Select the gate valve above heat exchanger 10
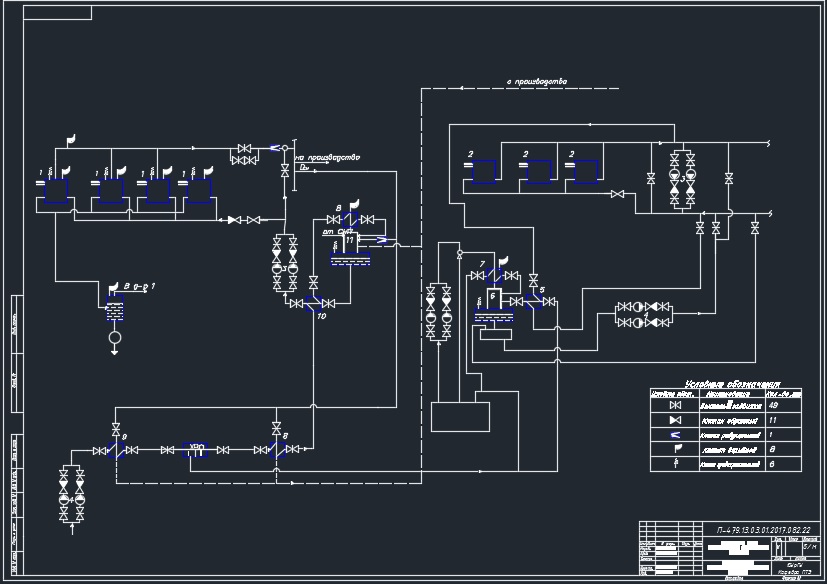Viewport: 827px width, 584px height. point(313,282)
